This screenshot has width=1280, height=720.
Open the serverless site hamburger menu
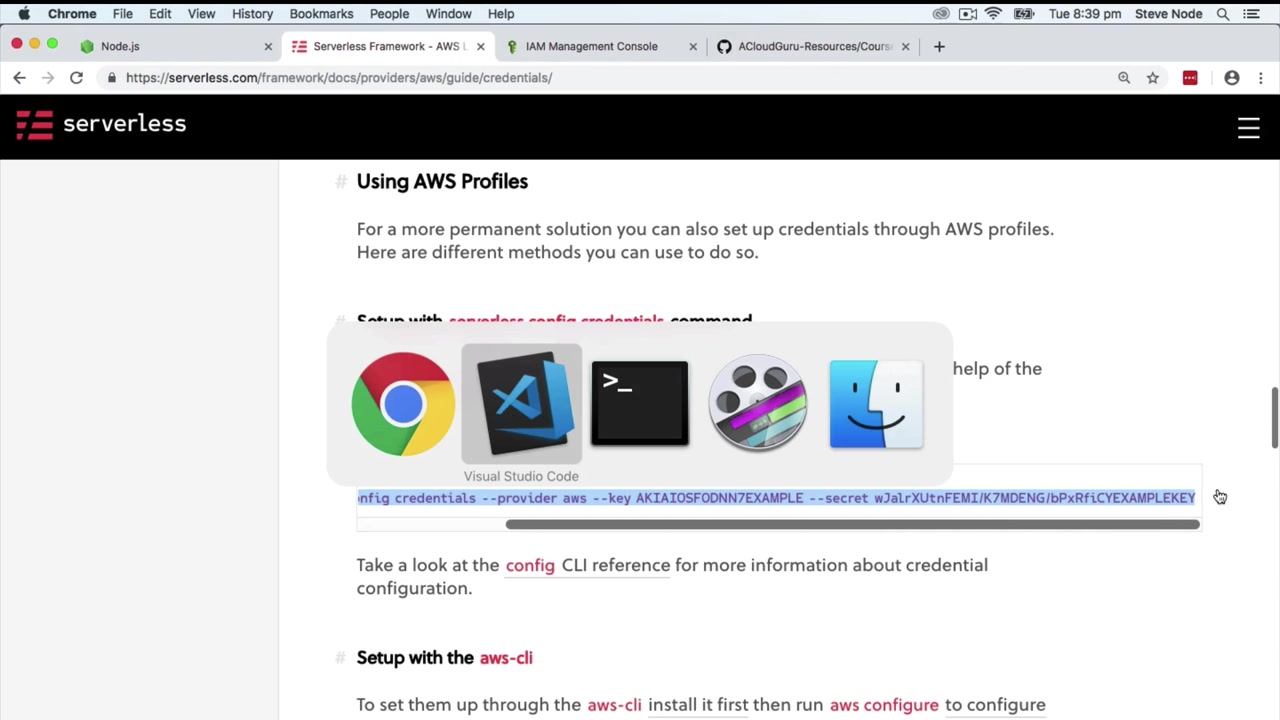(1248, 128)
